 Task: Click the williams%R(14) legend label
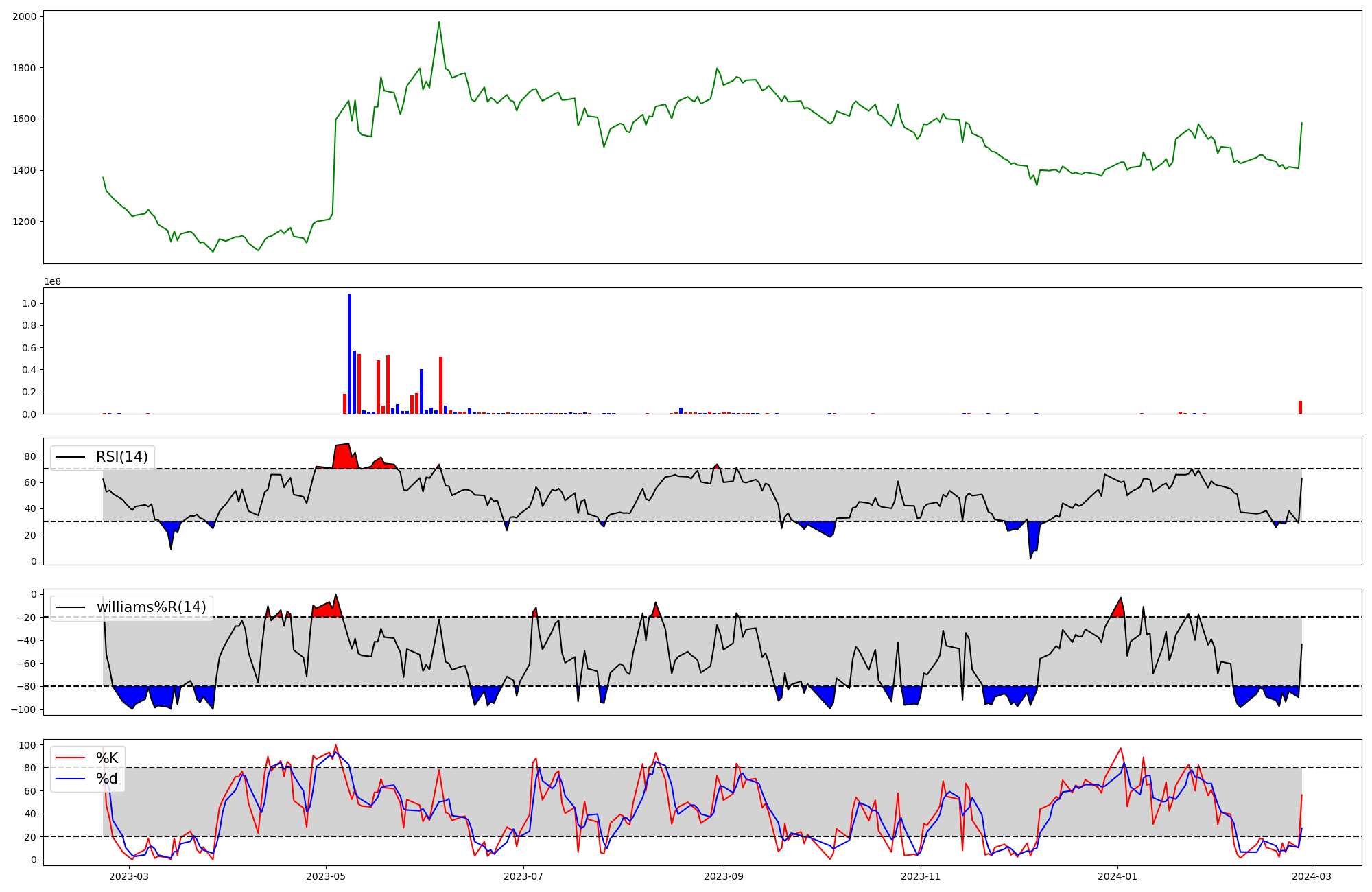click(151, 607)
